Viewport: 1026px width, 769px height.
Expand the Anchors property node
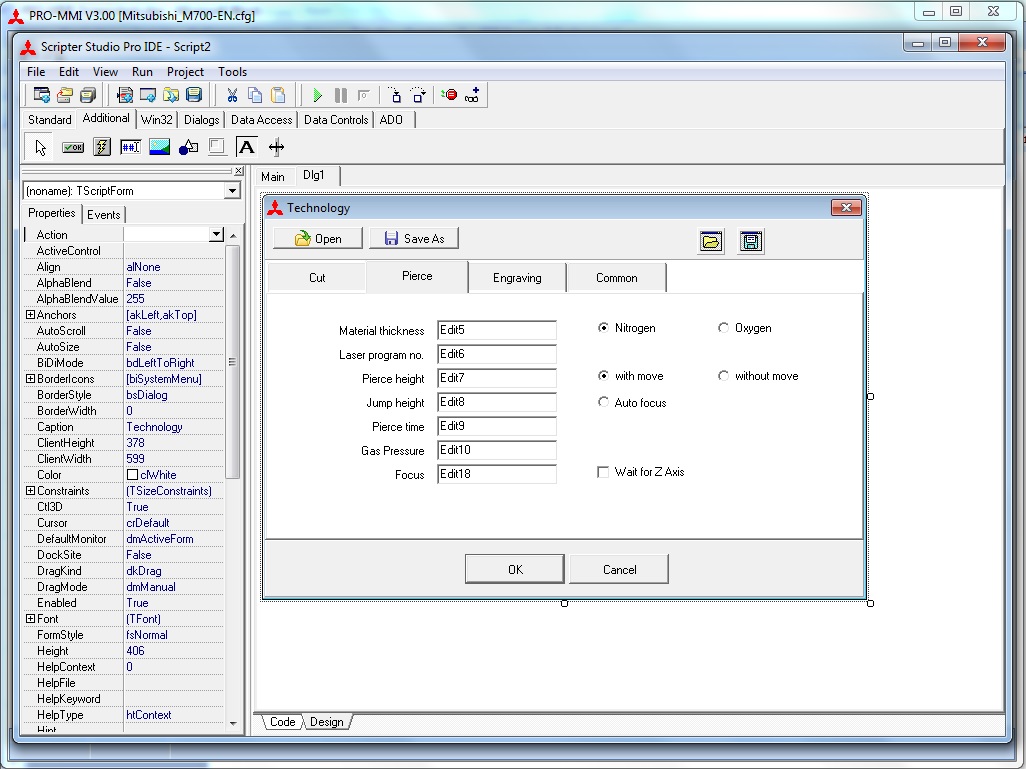coord(30,315)
